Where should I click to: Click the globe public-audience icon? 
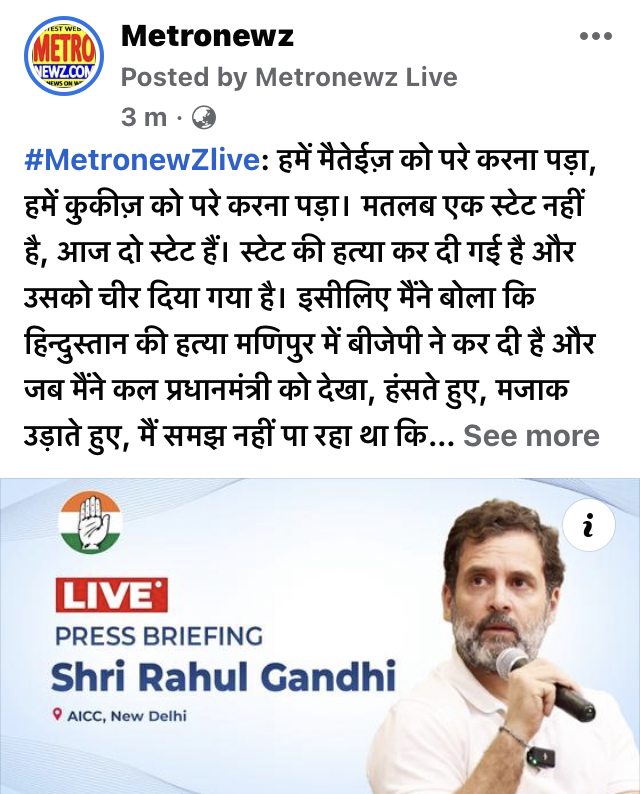pyautogui.click(x=204, y=117)
